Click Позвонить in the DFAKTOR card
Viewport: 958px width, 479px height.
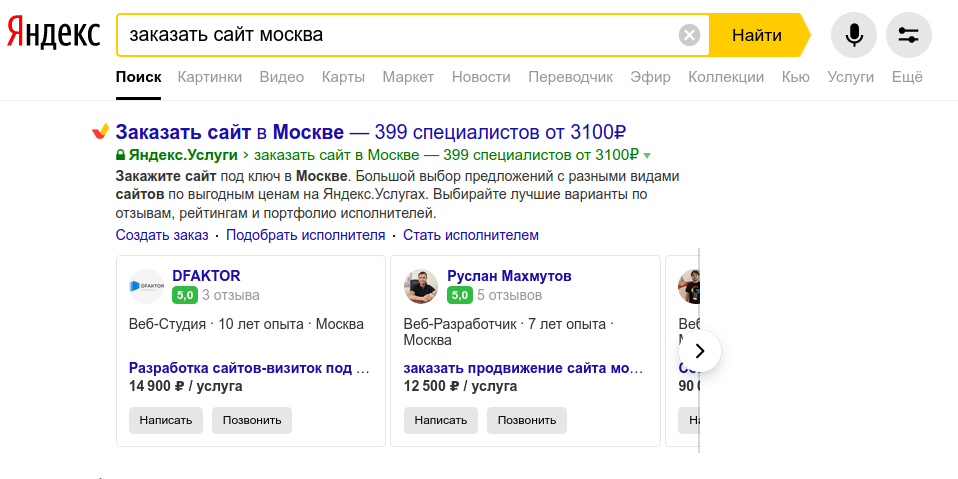pyautogui.click(x=252, y=420)
